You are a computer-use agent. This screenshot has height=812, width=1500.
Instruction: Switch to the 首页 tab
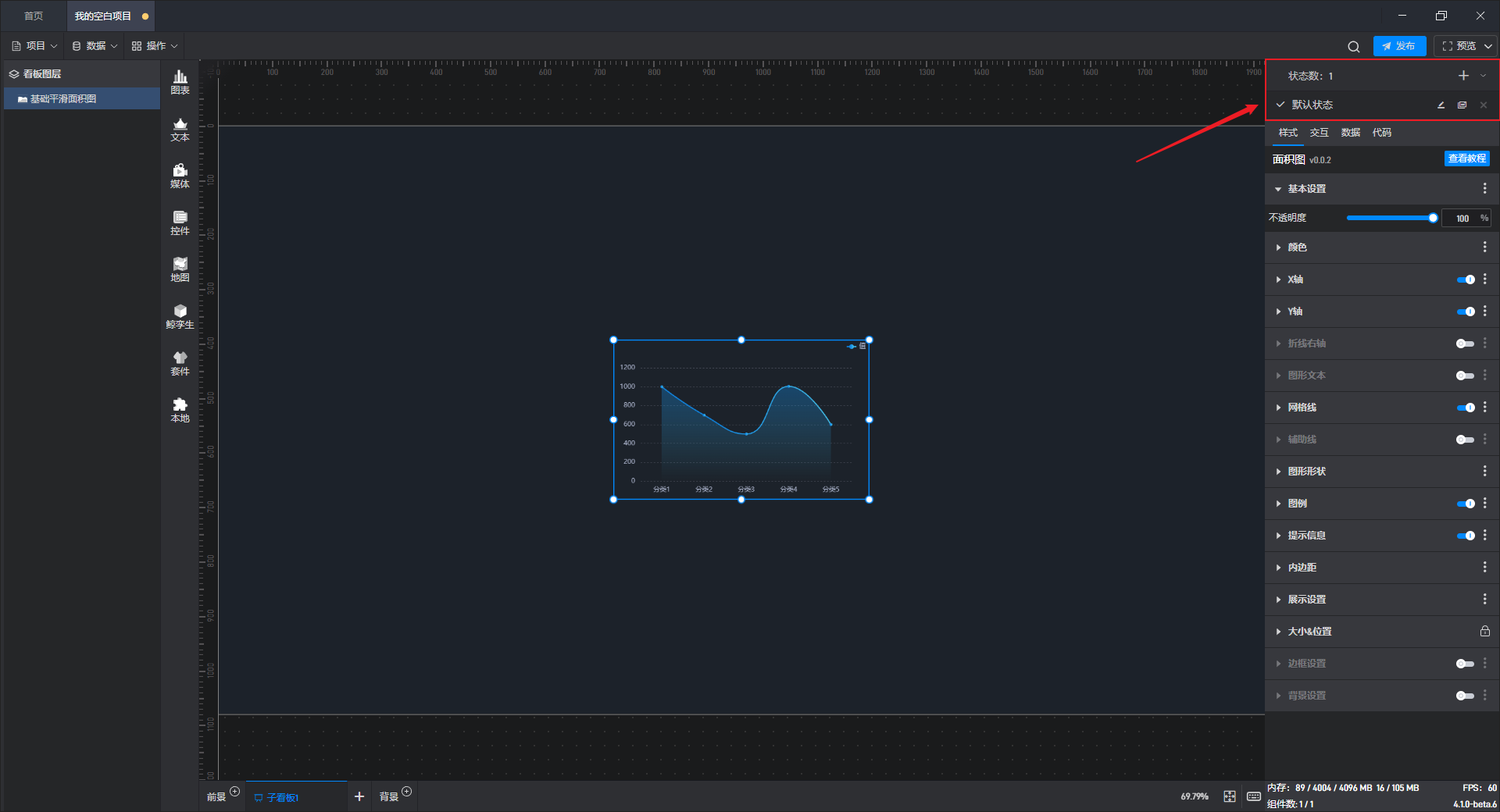click(34, 16)
